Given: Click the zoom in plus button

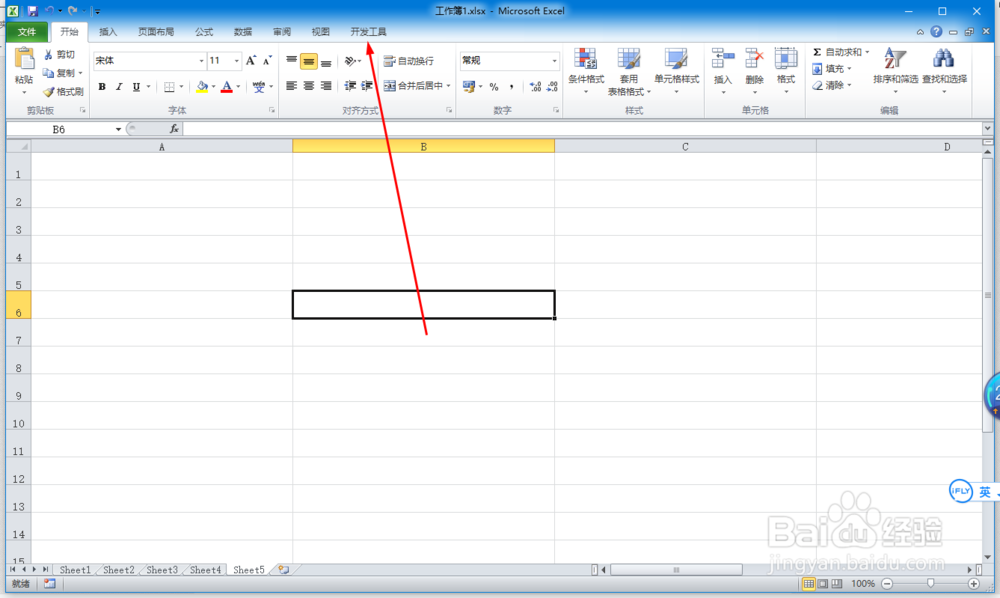Looking at the screenshot, I should point(973,583).
